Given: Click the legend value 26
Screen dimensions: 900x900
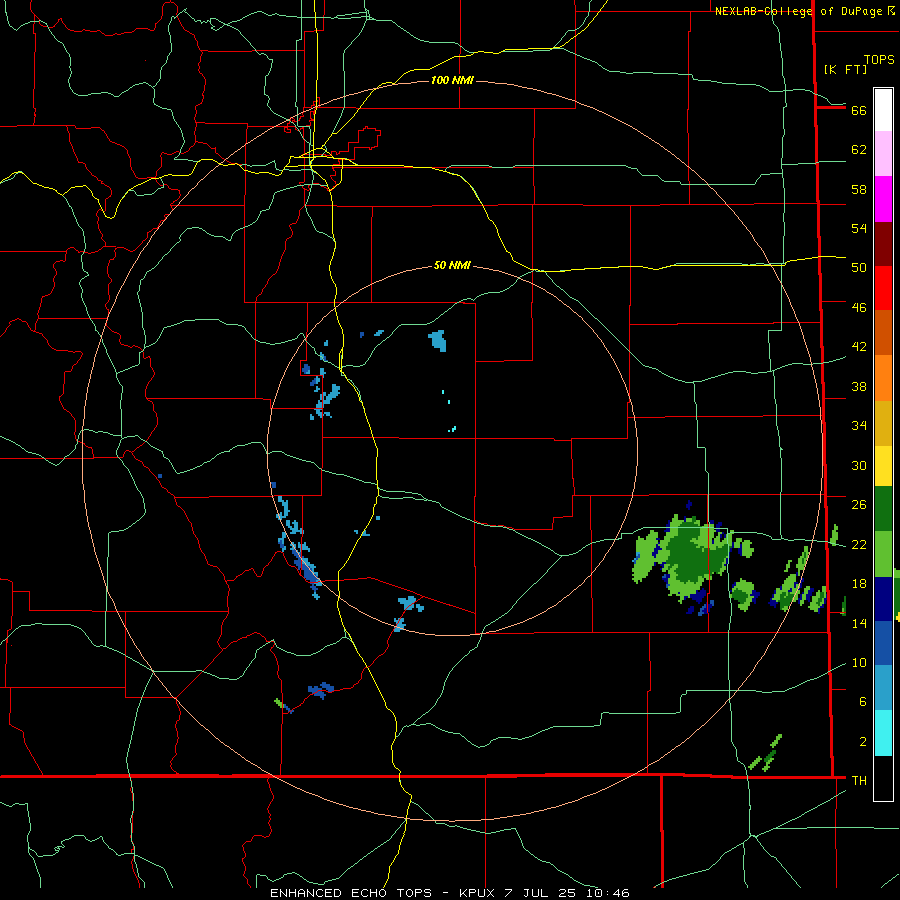Looking at the screenshot, I should (859, 505).
